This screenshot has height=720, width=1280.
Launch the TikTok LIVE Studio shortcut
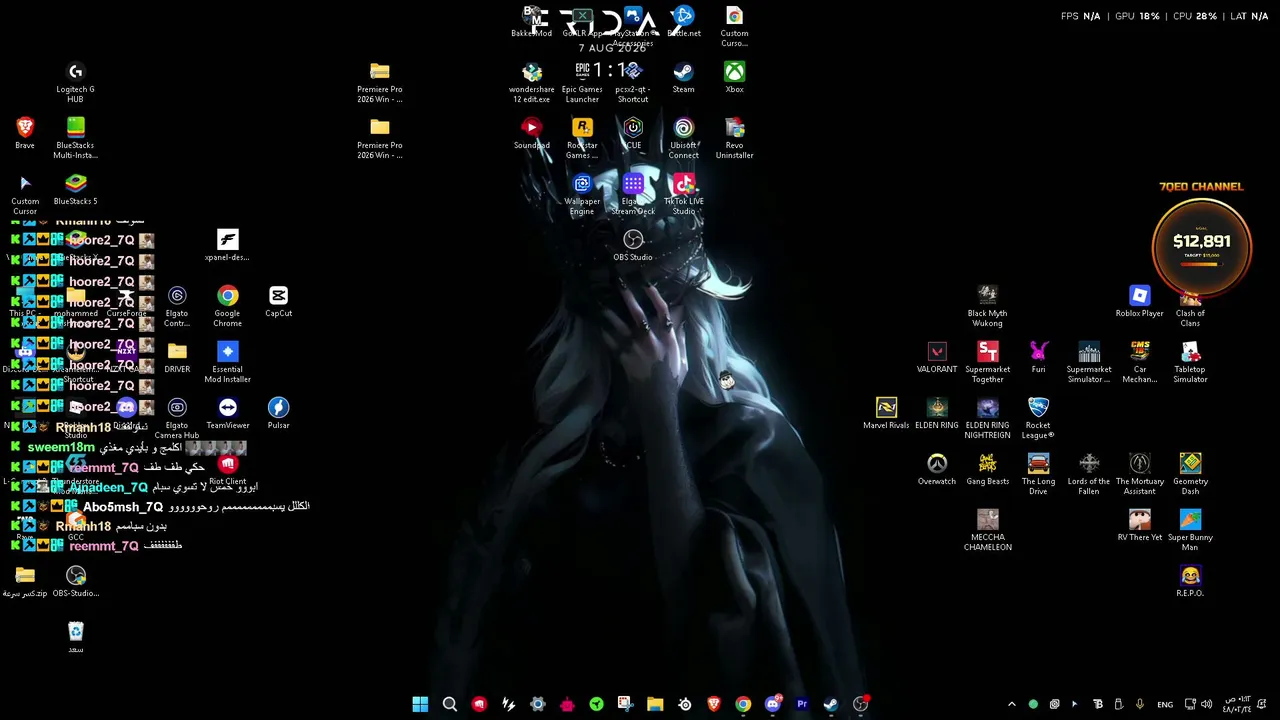click(x=683, y=194)
